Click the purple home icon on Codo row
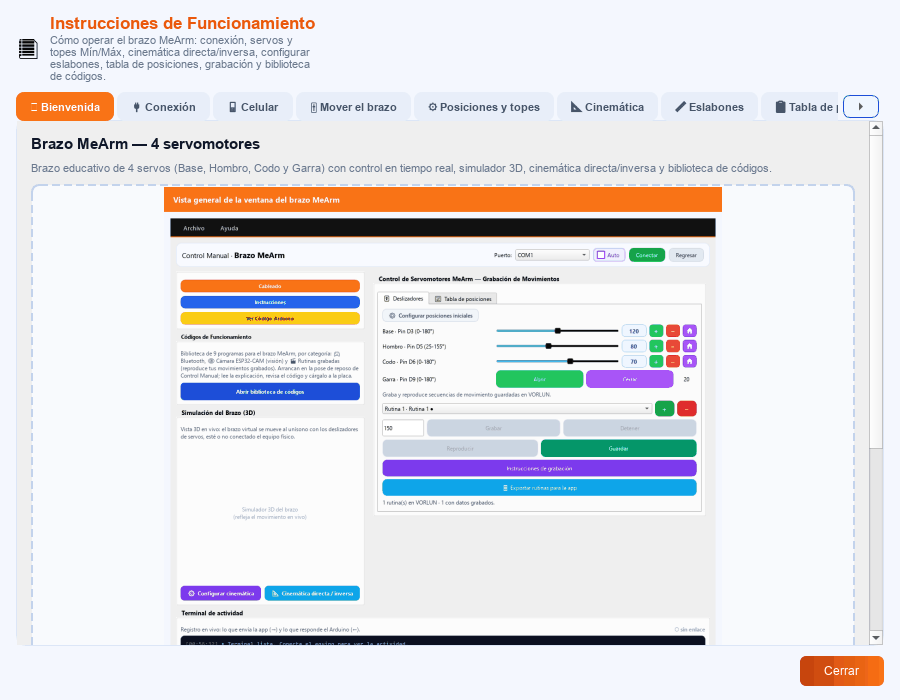900x700 pixels. click(x=689, y=361)
